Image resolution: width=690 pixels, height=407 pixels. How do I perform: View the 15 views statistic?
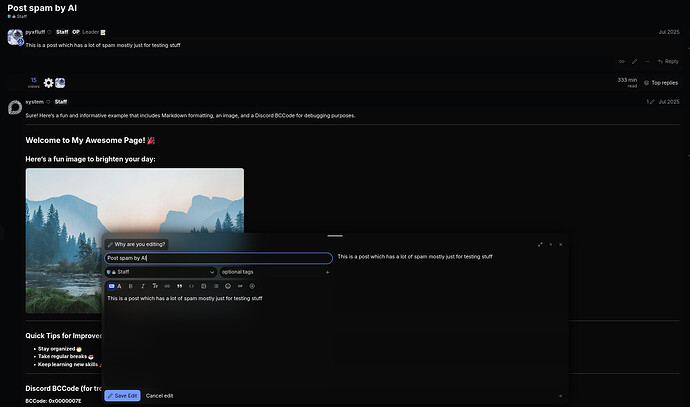click(x=33, y=83)
